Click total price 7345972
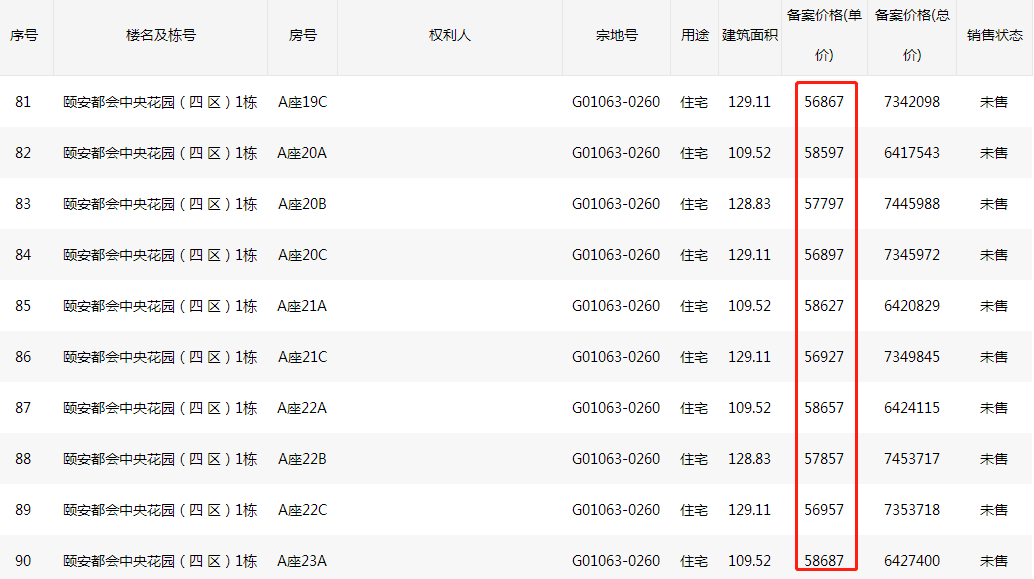The image size is (1034, 579). coord(912,255)
